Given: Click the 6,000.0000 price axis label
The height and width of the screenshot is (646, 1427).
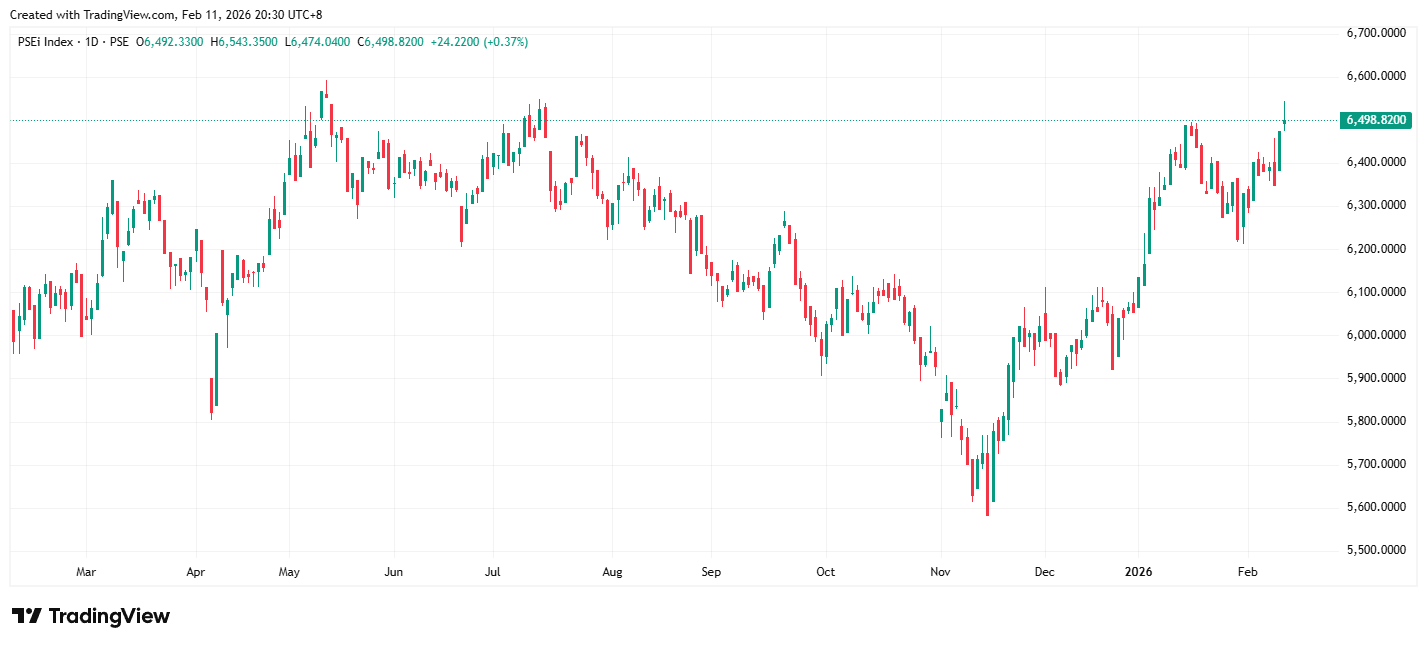Looking at the screenshot, I should [x=1376, y=335].
